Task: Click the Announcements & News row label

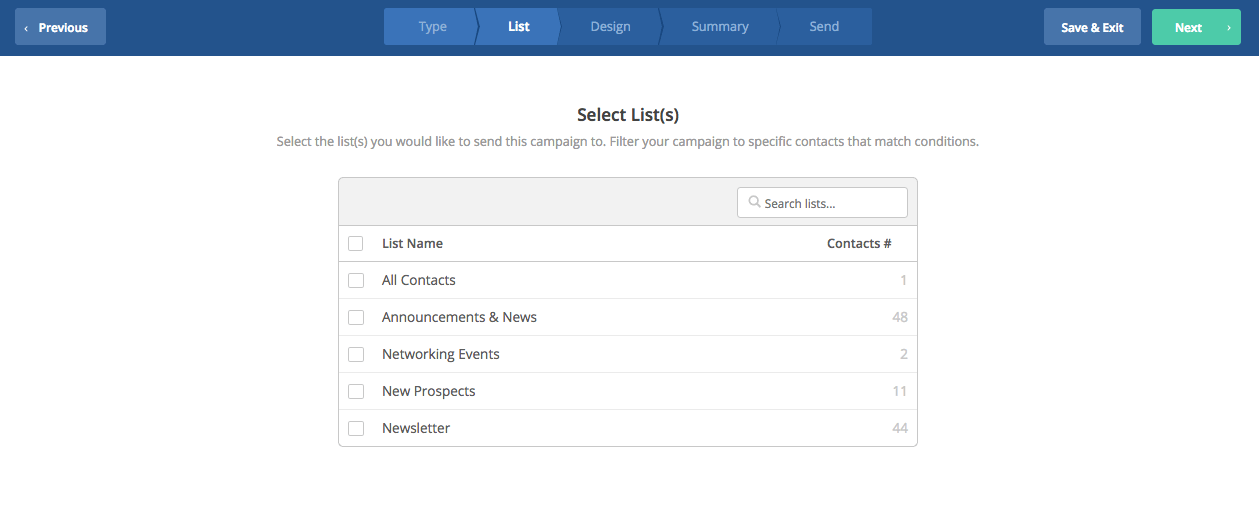Action: [x=459, y=317]
